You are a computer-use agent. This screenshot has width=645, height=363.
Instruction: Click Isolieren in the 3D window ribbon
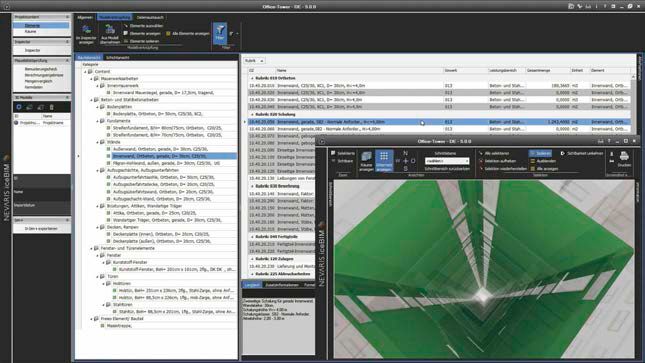(x=541, y=154)
